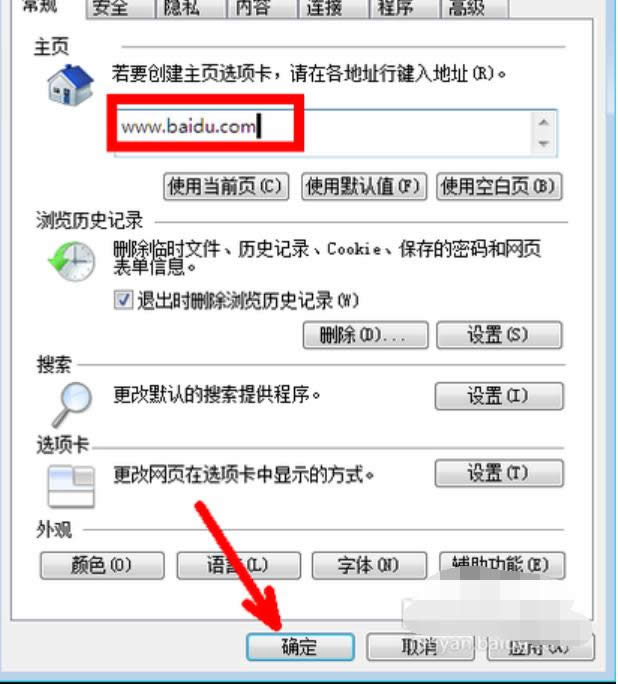This screenshot has width=618, height=684.
Task: Click the up arrow in the address box scrollbar
Action: coord(543,122)
